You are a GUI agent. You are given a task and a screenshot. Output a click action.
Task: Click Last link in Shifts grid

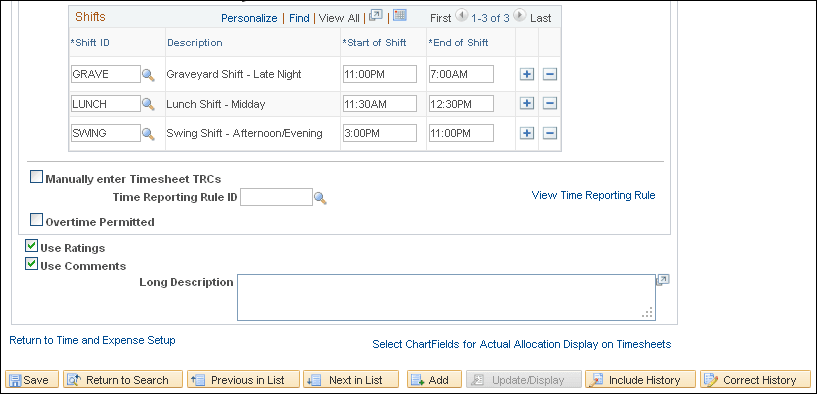[x=540, y=18]
